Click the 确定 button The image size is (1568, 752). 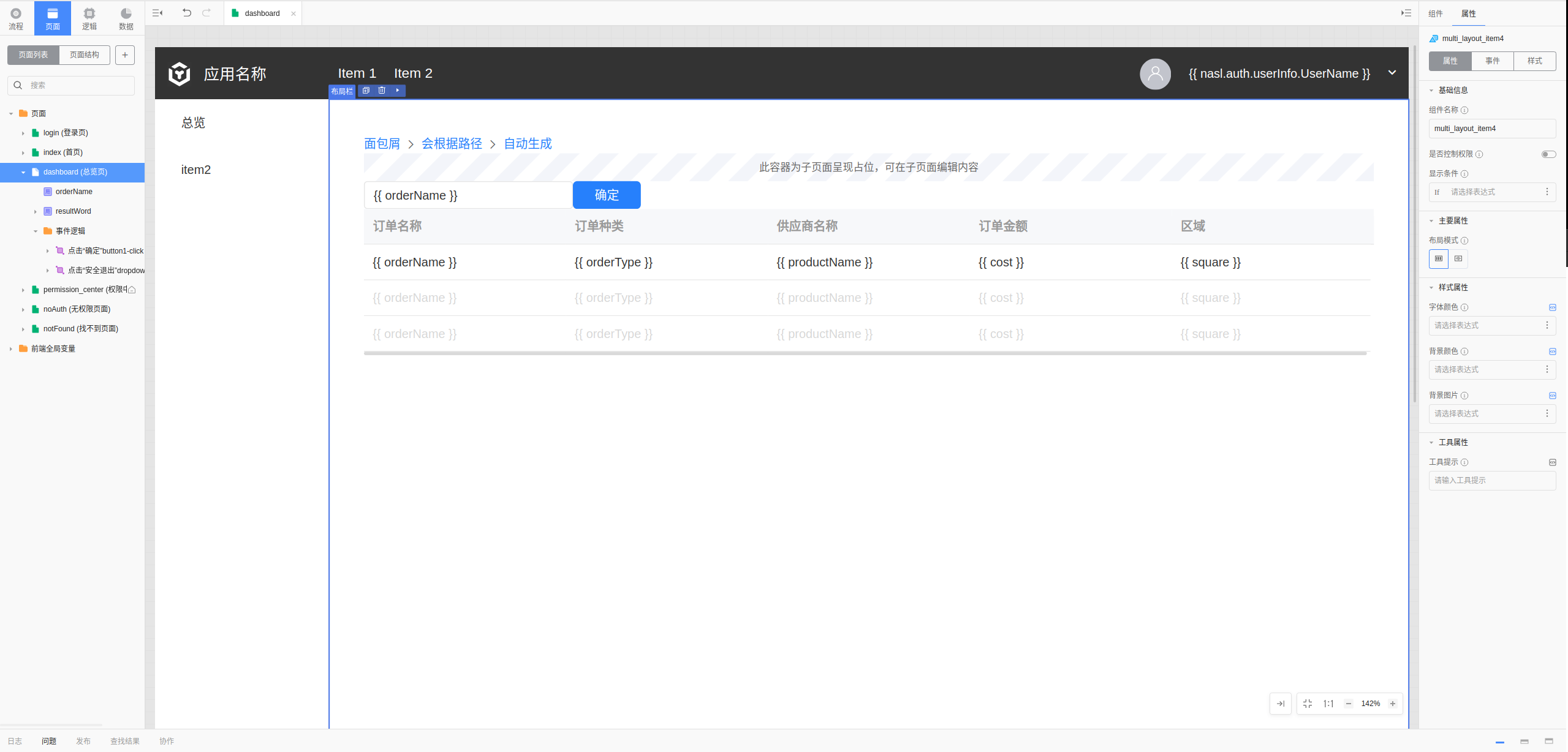point(607,195)
